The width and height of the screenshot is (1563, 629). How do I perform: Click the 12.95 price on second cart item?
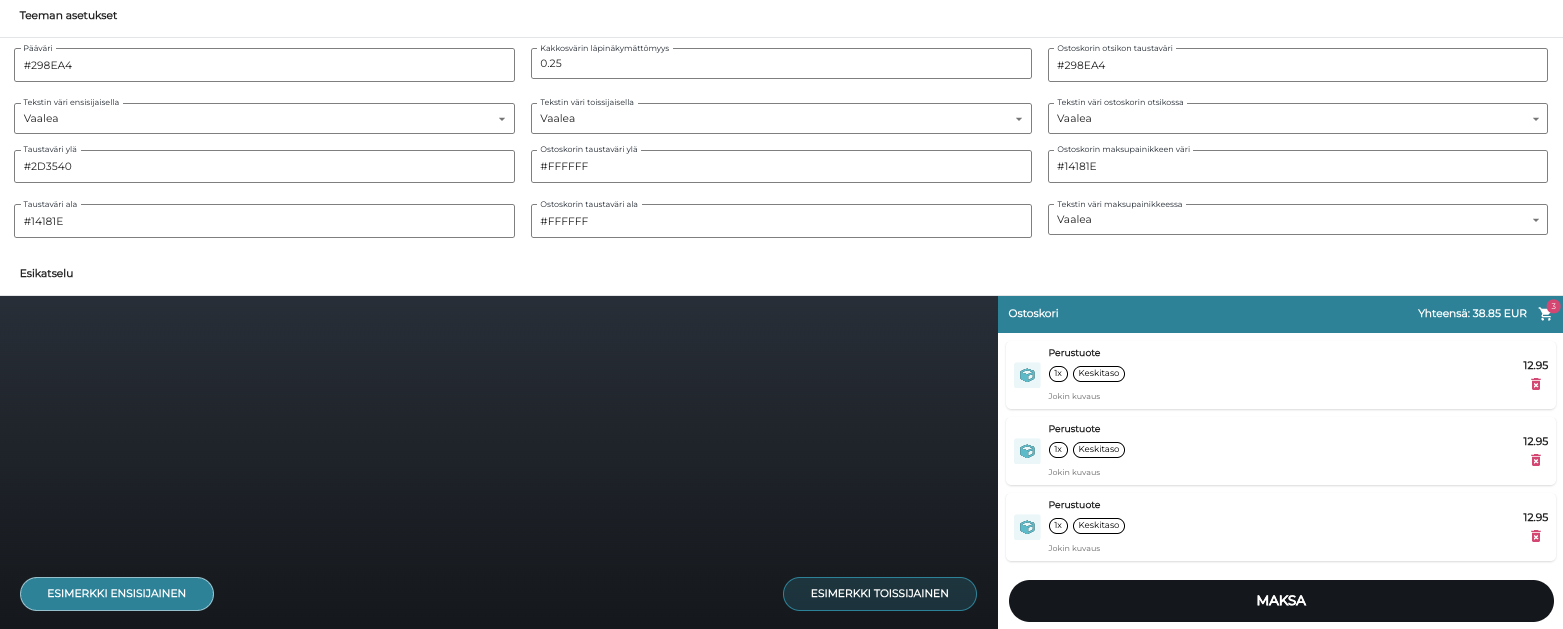click(x=1535, y=441)
